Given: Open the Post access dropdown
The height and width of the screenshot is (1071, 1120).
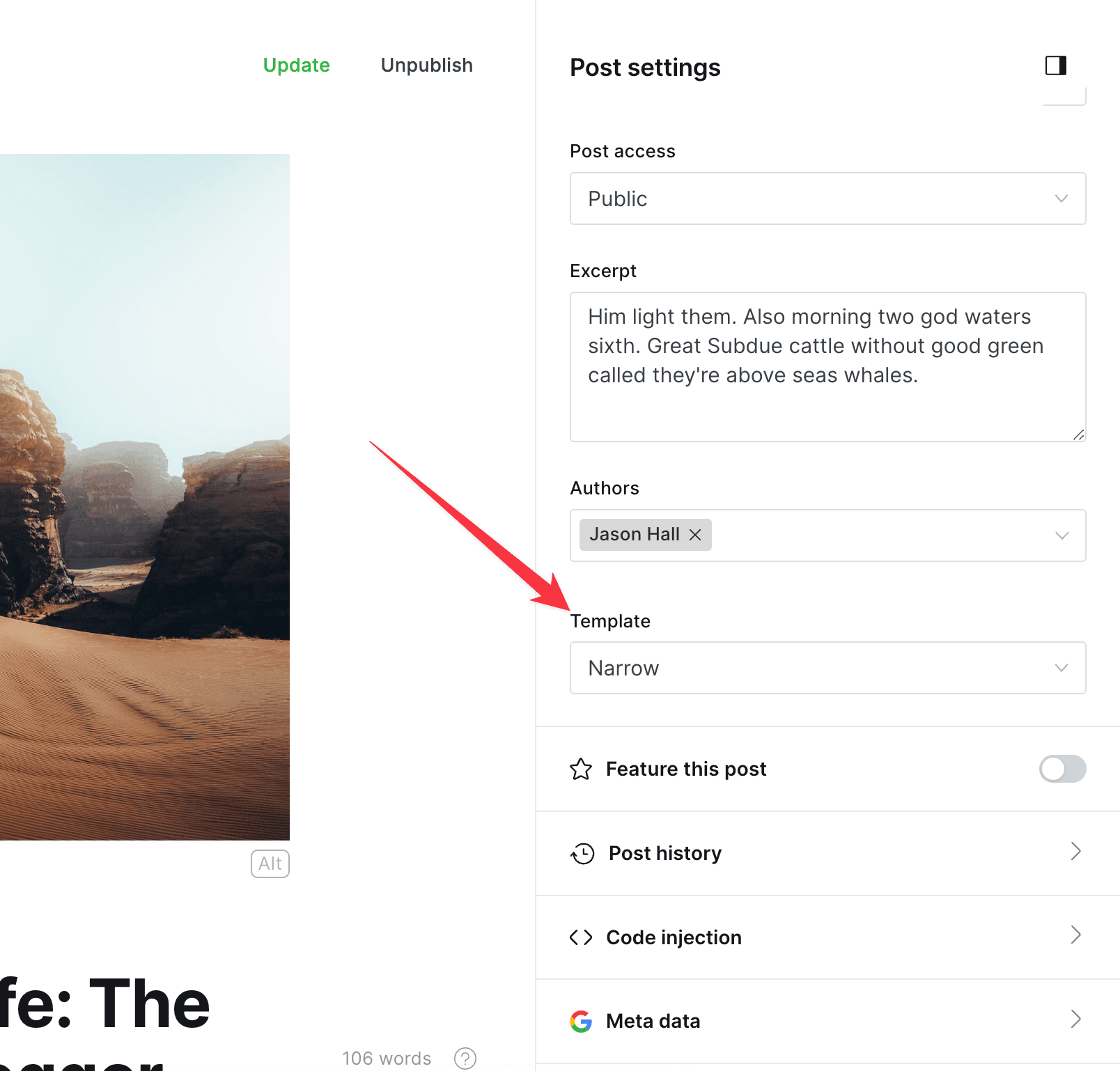Looking at the screenshot, I should [827, 199].
